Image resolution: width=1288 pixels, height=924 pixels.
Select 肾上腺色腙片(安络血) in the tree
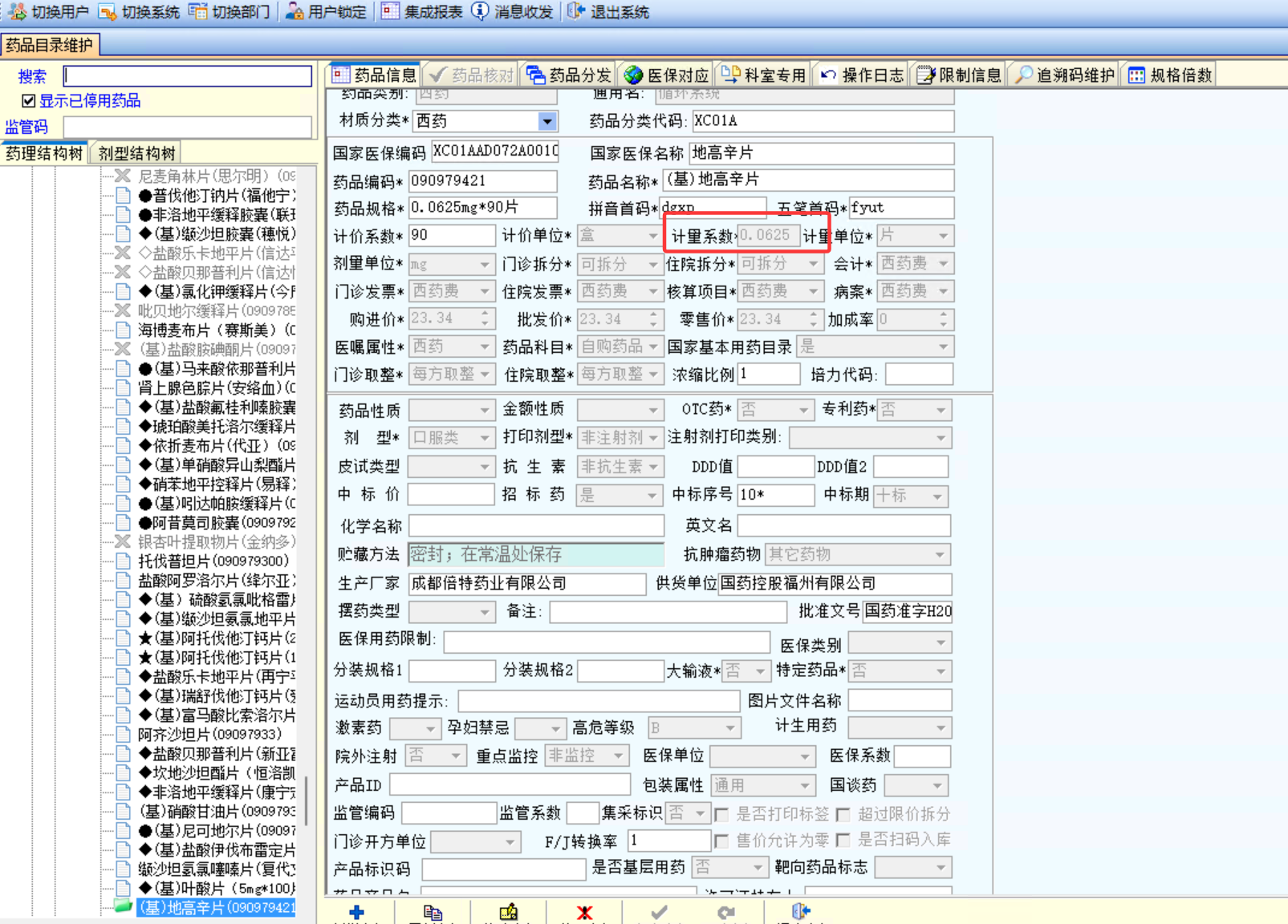[x=217, y=388]
